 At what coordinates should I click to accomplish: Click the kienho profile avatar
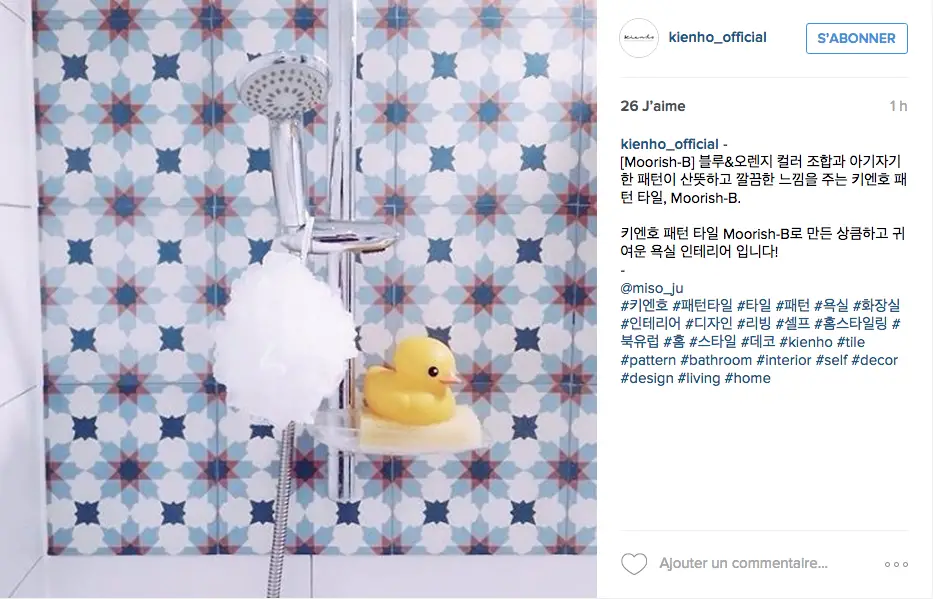(639, 37)
